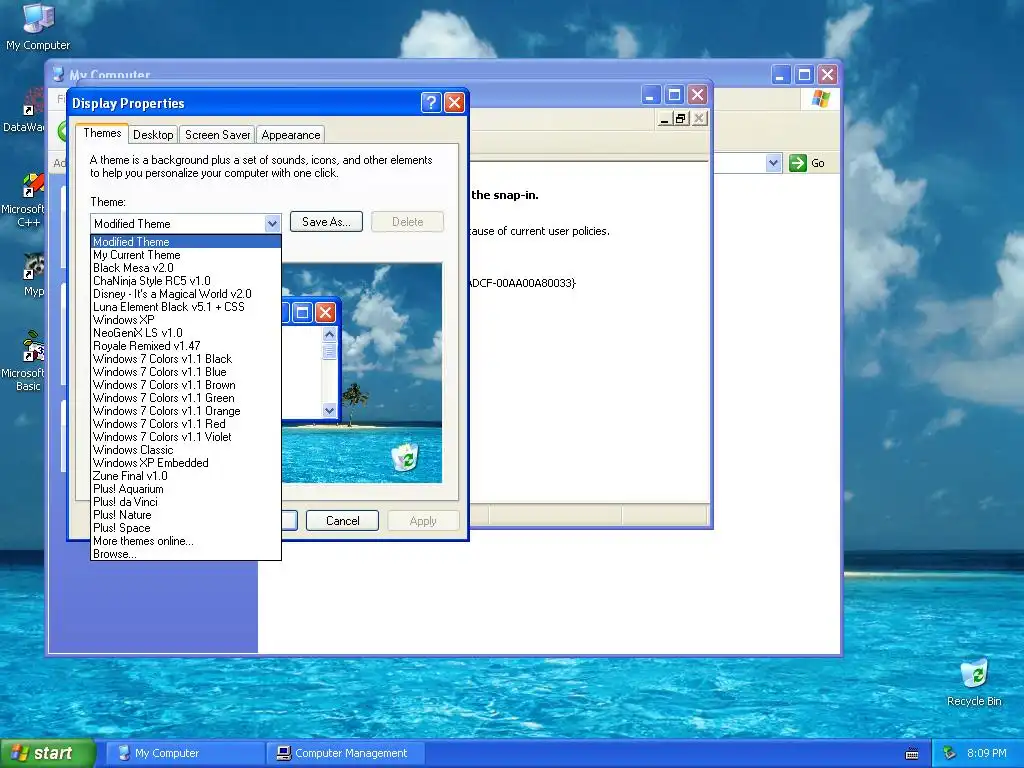The image size is (1024, 768).
Task: Switch to the Desktop tab
Action: (153, 135)
